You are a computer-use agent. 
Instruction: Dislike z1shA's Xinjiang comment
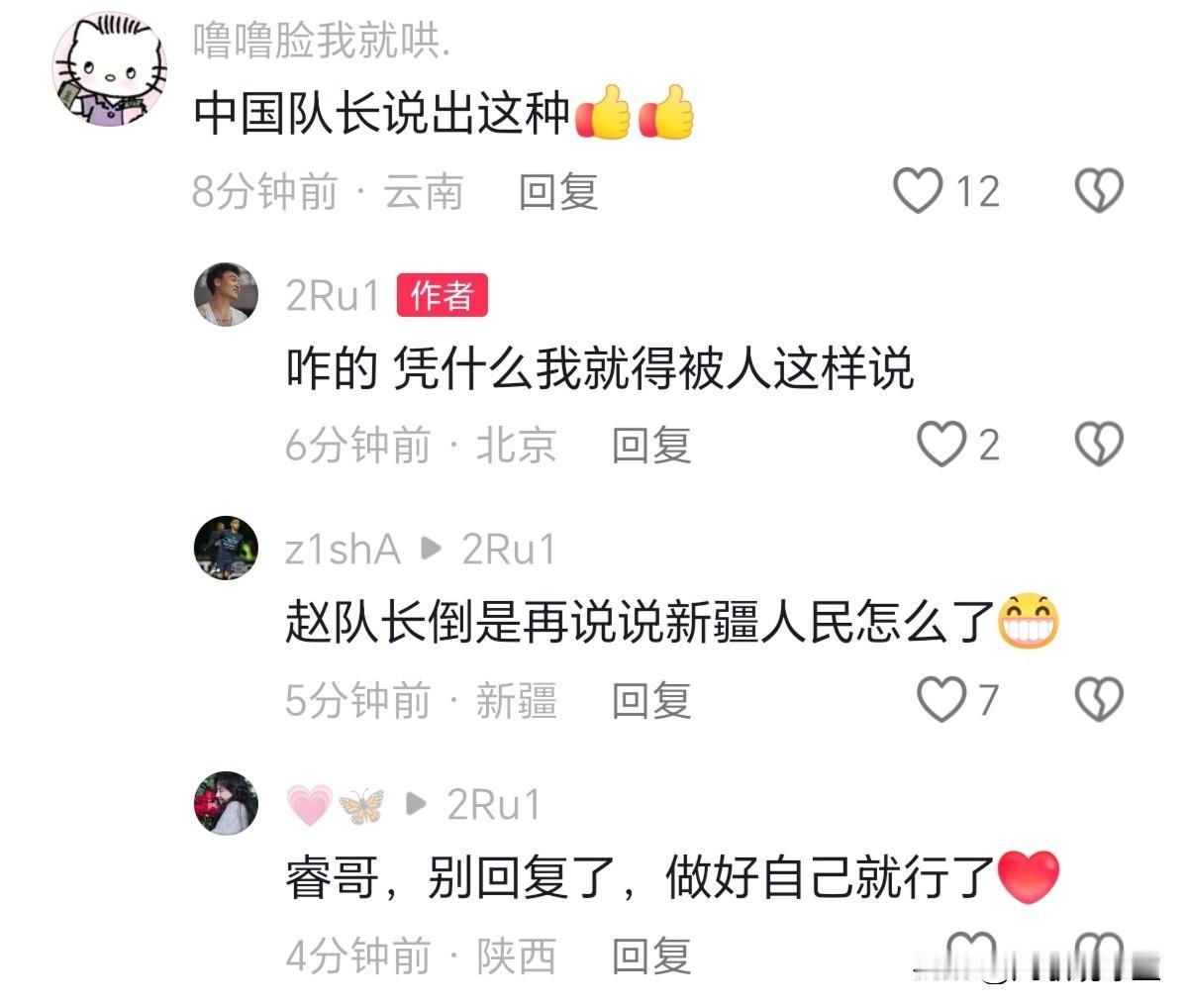pyautogui.click(x=1099, y=699)
